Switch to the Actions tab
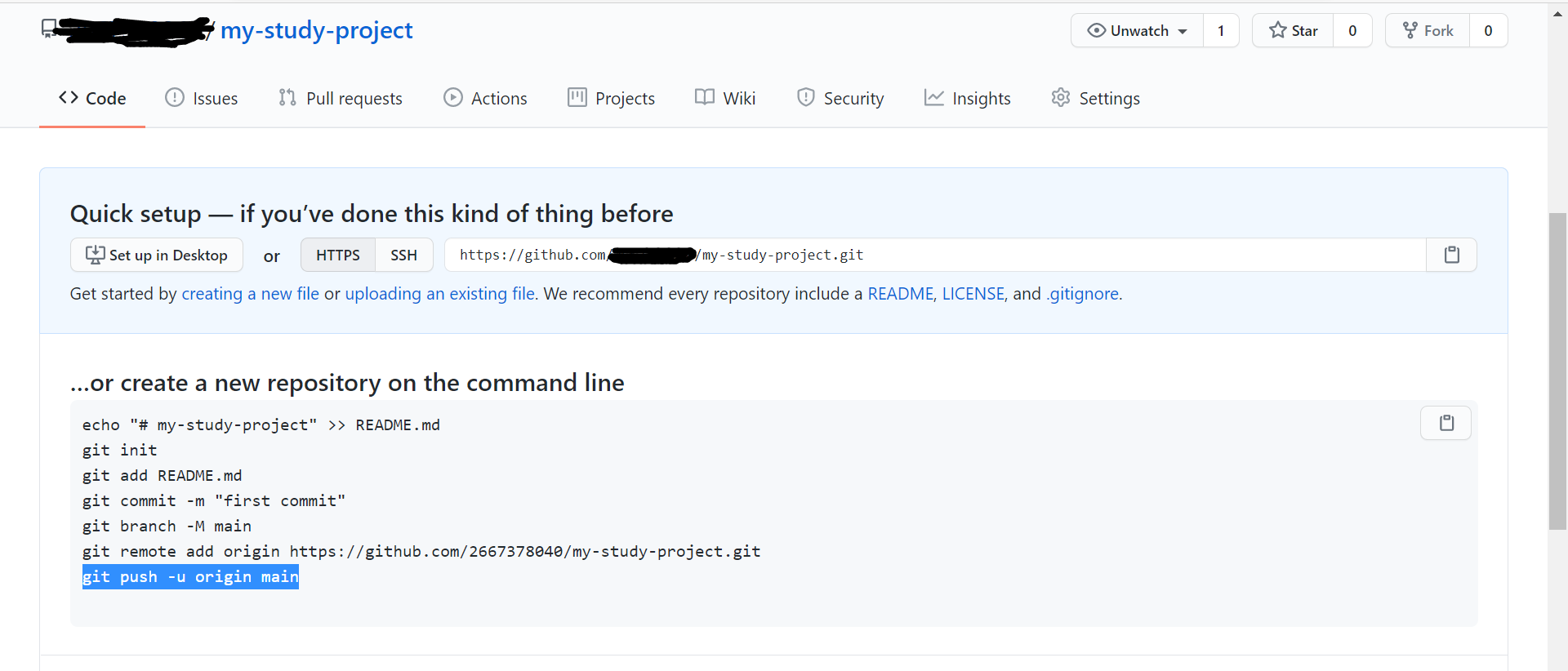 [x=485, y=98]
